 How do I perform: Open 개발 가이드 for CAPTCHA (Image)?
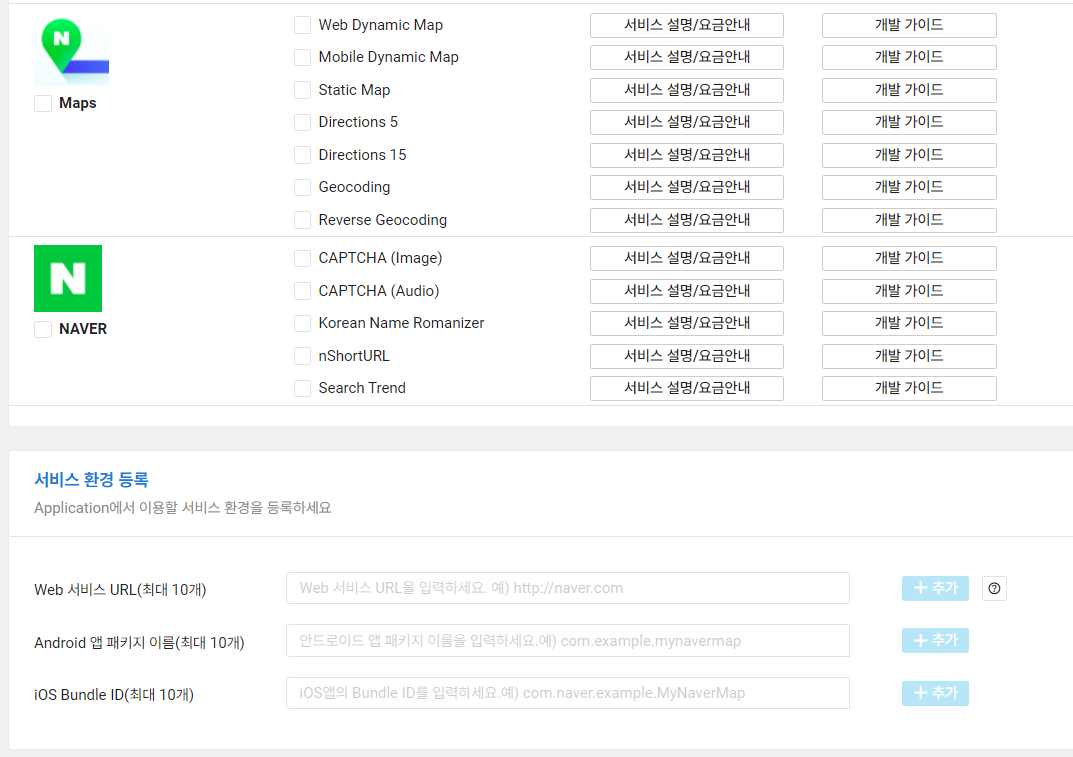909,259
